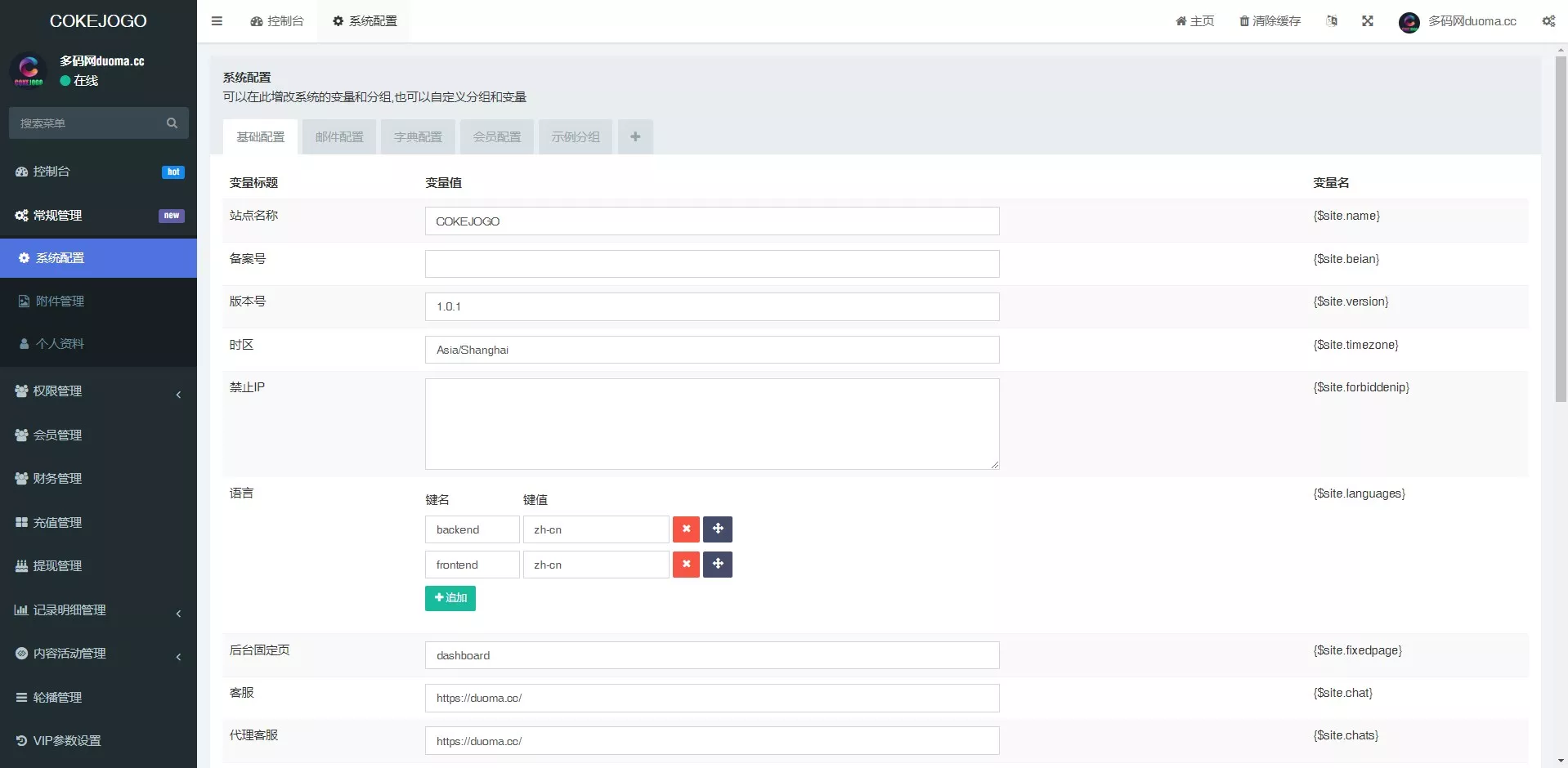Open fullscreen with the expand icon
The width and height of the screenshot is (1568, 768).
point(1368,20)
